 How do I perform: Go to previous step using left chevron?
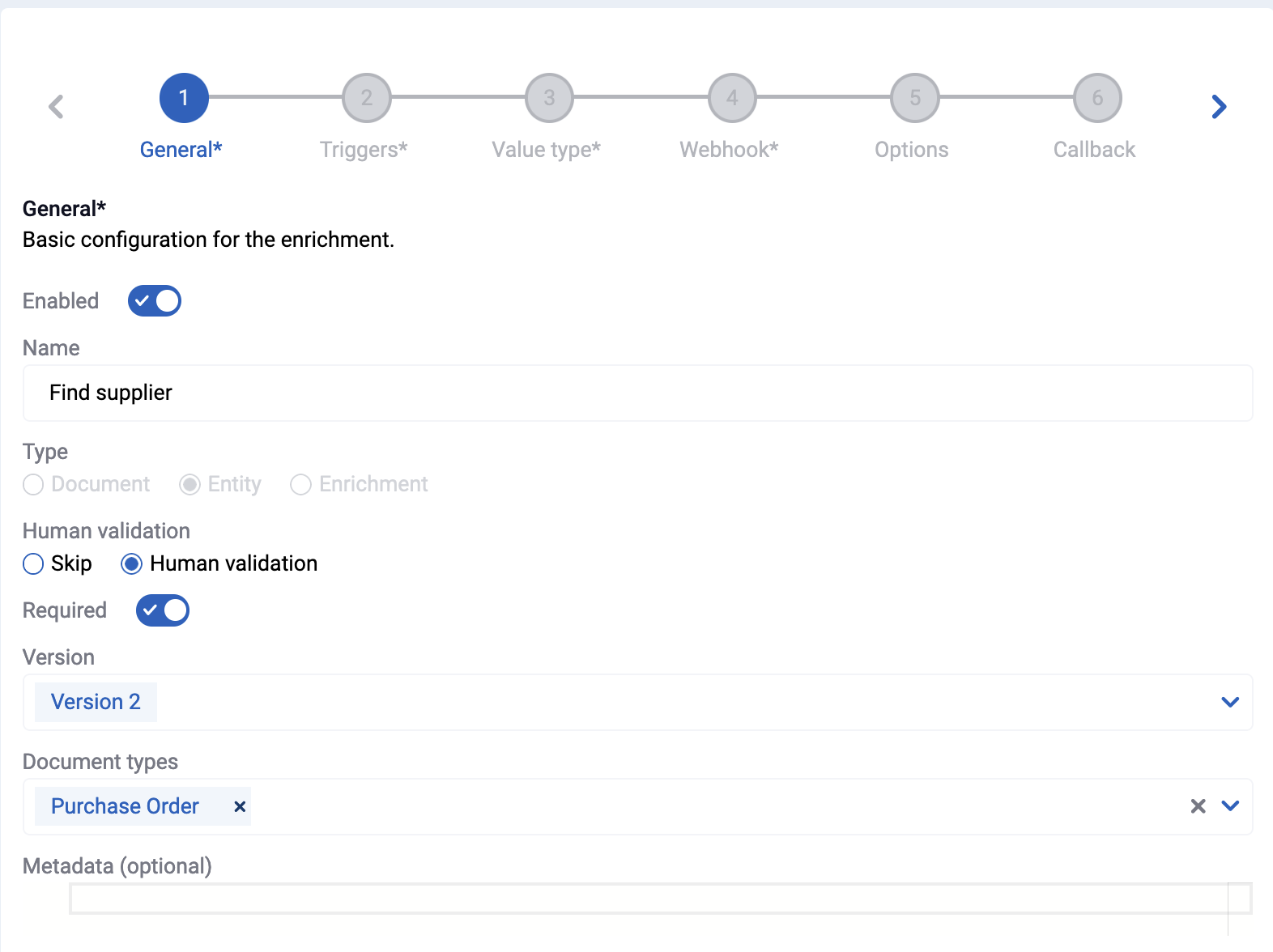pyautogui.click(x=56, y=106)
